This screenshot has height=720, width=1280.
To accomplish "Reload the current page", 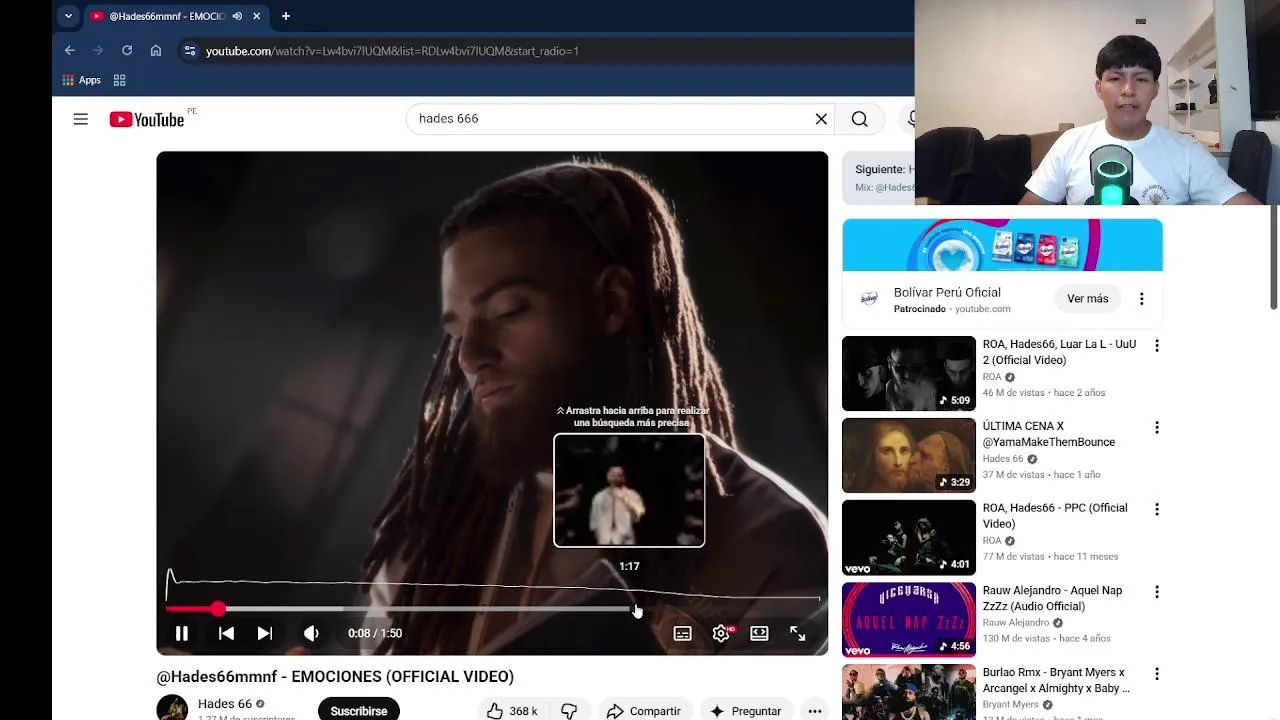I will (x=127, y=51).
